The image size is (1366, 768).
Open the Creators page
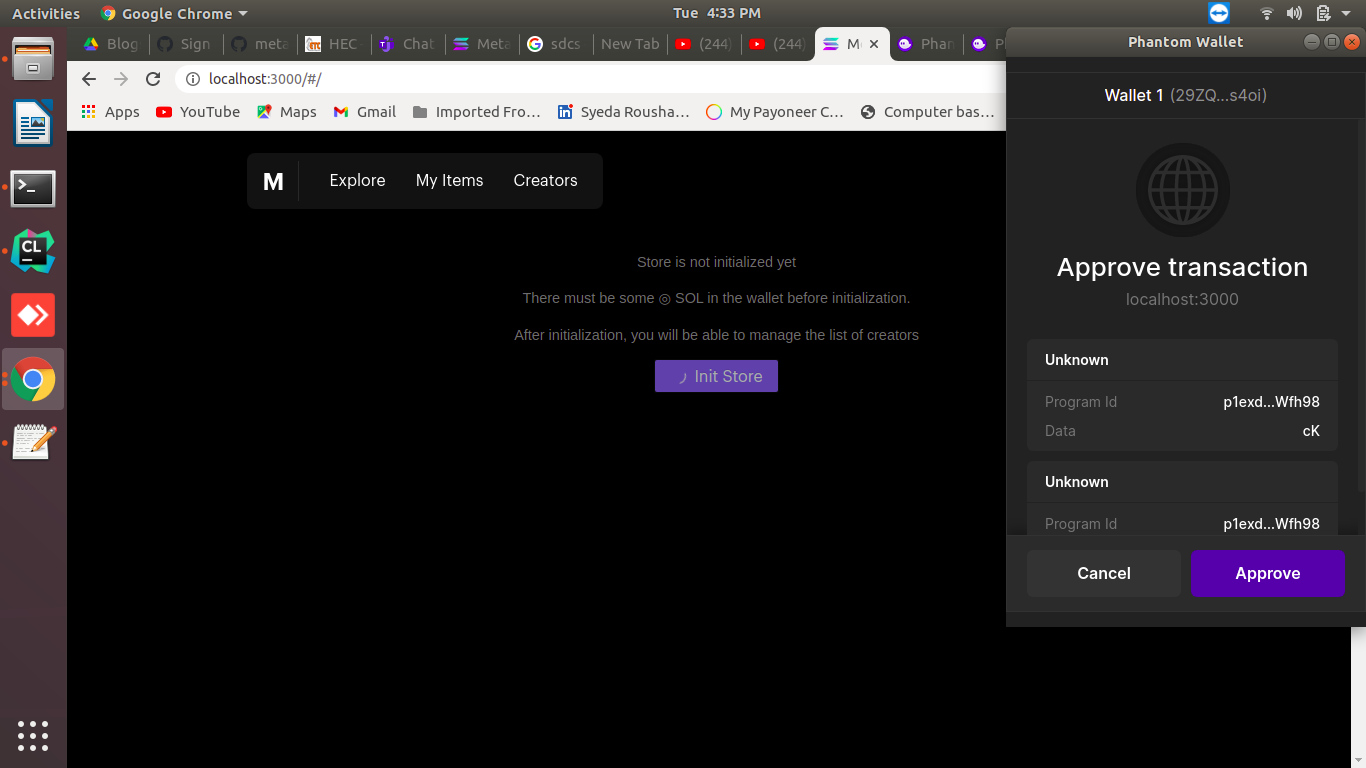coord(545,181)
